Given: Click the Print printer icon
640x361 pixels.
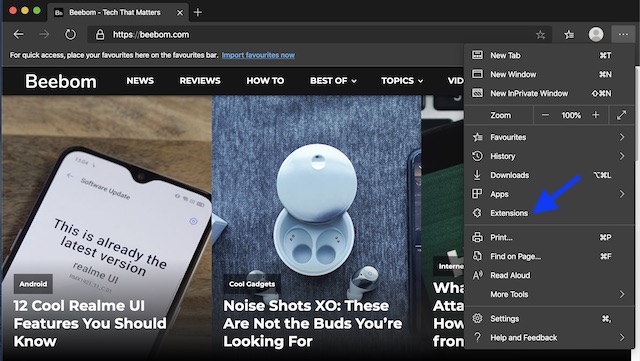Looking at the screenshot, I should 477,237.
